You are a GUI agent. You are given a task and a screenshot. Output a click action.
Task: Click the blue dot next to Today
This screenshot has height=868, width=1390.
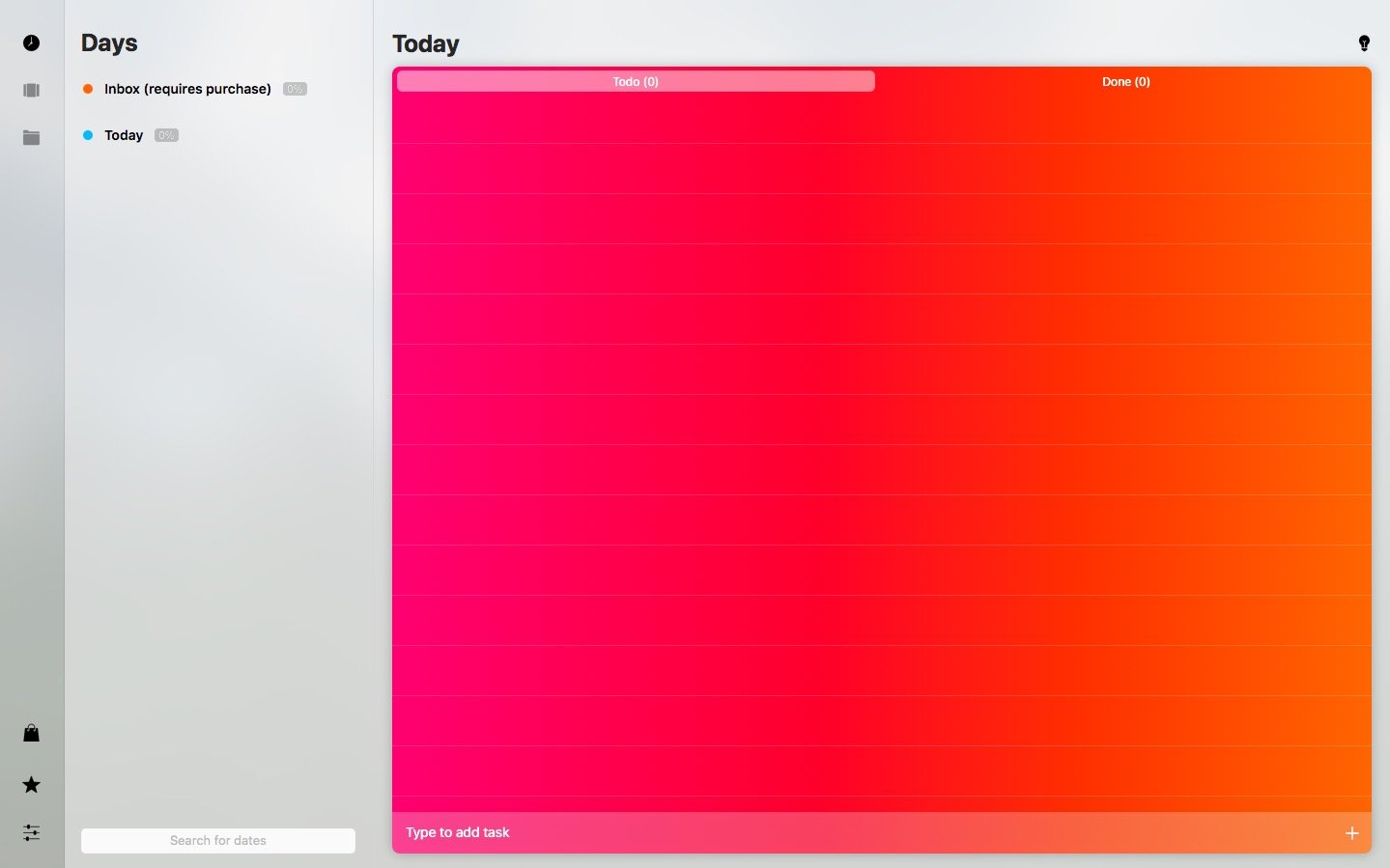click(88, 135)
